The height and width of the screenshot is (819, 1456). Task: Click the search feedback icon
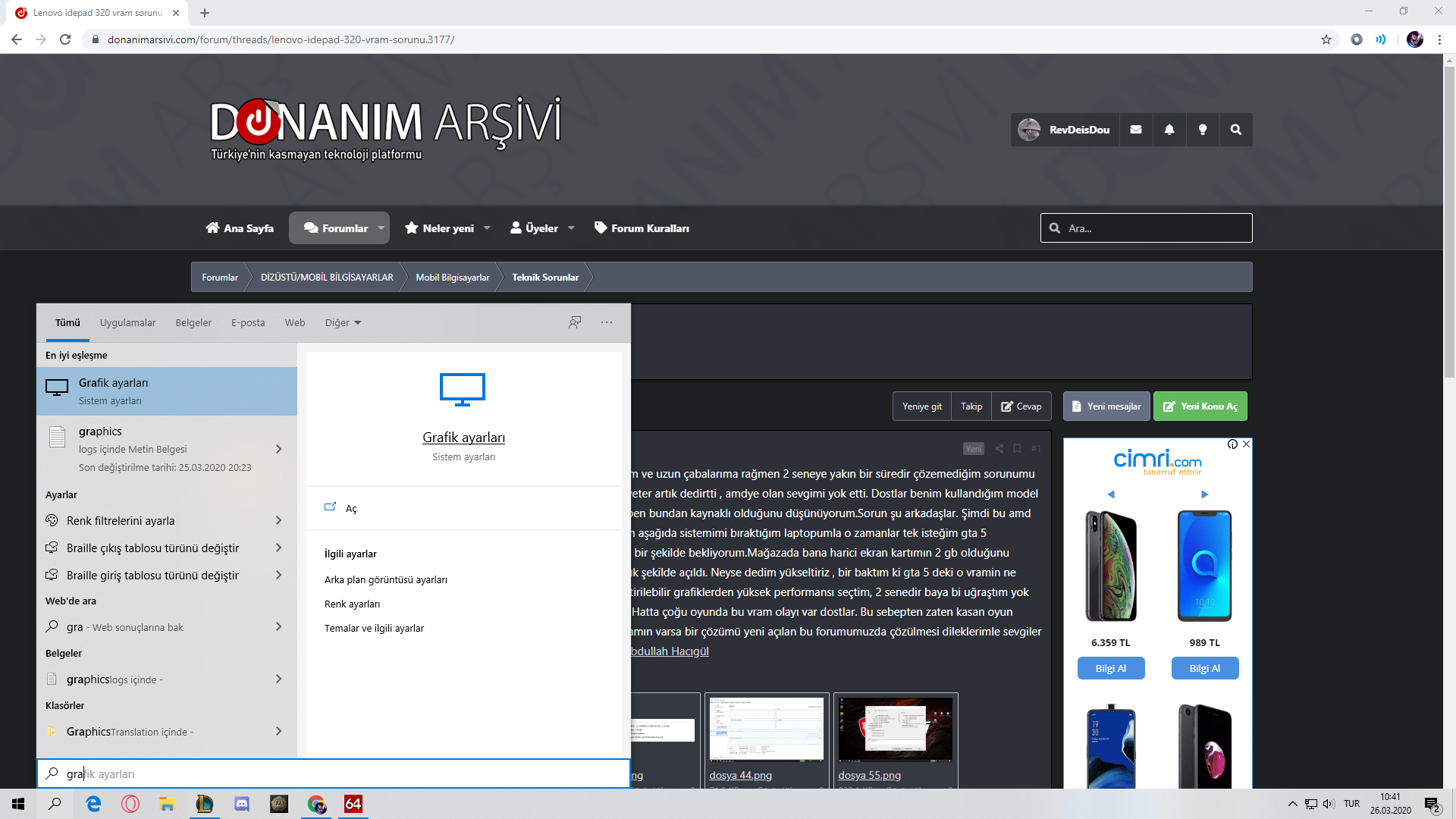click(575, 322)
